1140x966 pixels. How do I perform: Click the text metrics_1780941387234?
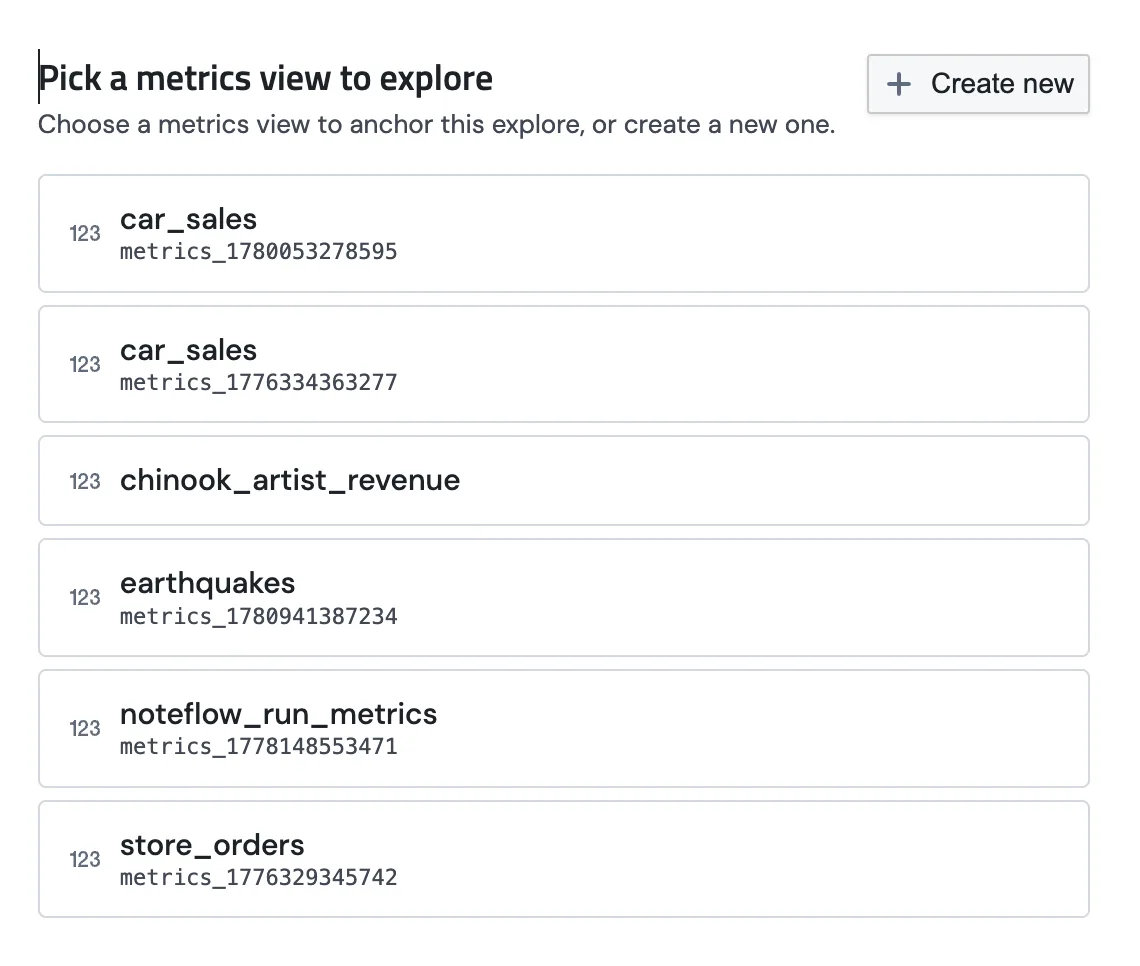pos(259,616)
